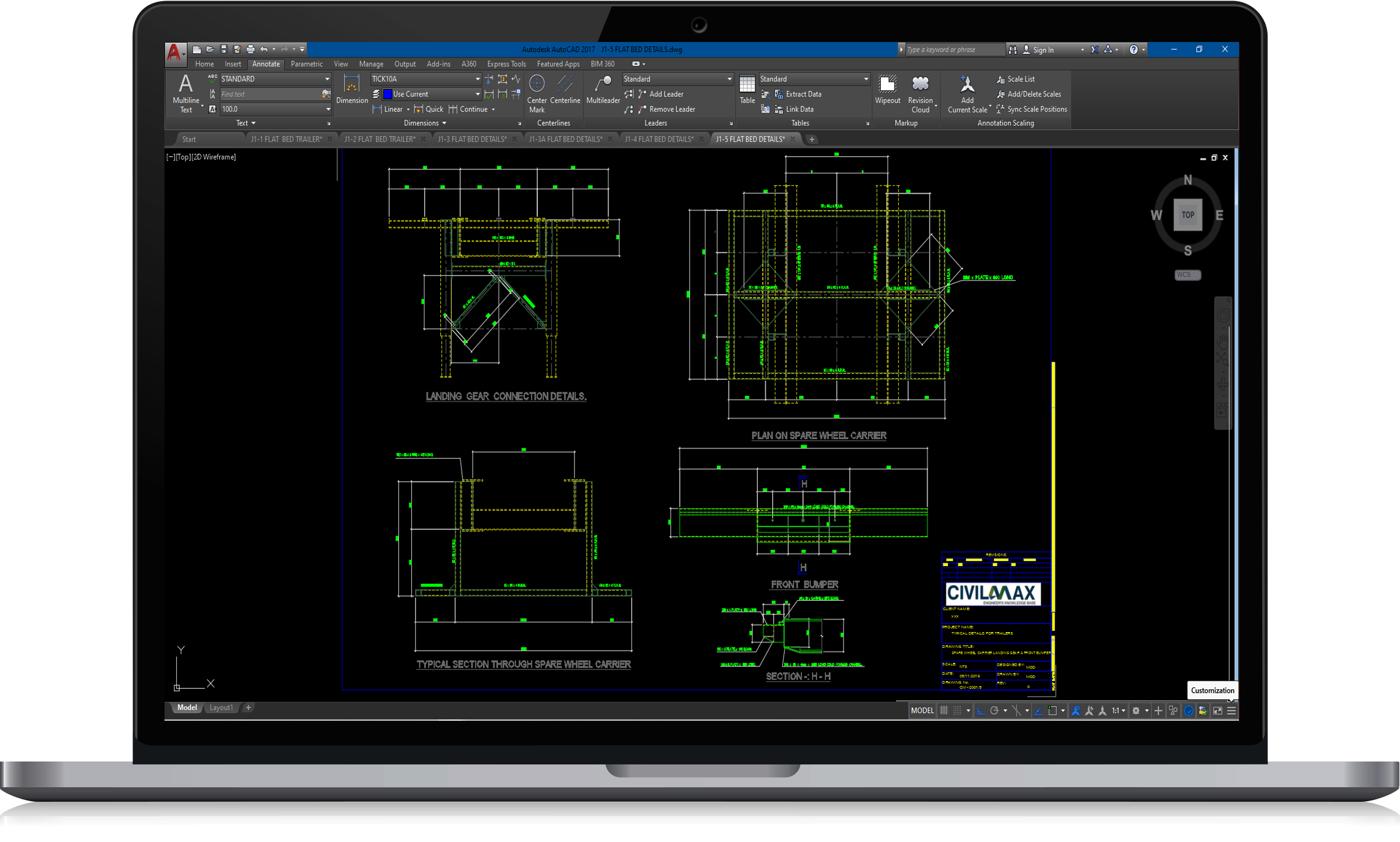Open a file via Quick Access toolbar
Screen dimensions: 1400x842
[210, 50]
